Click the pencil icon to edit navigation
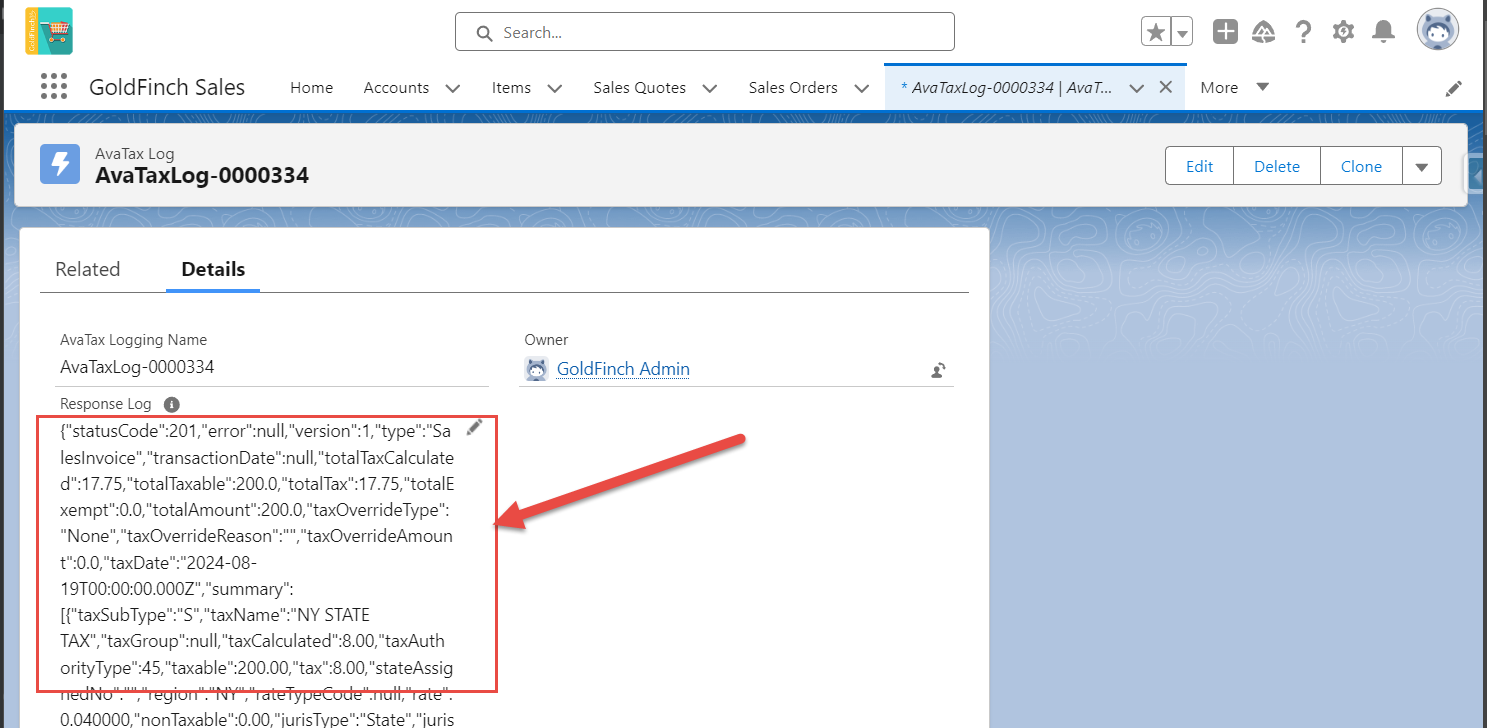 tap(1454, 88)
